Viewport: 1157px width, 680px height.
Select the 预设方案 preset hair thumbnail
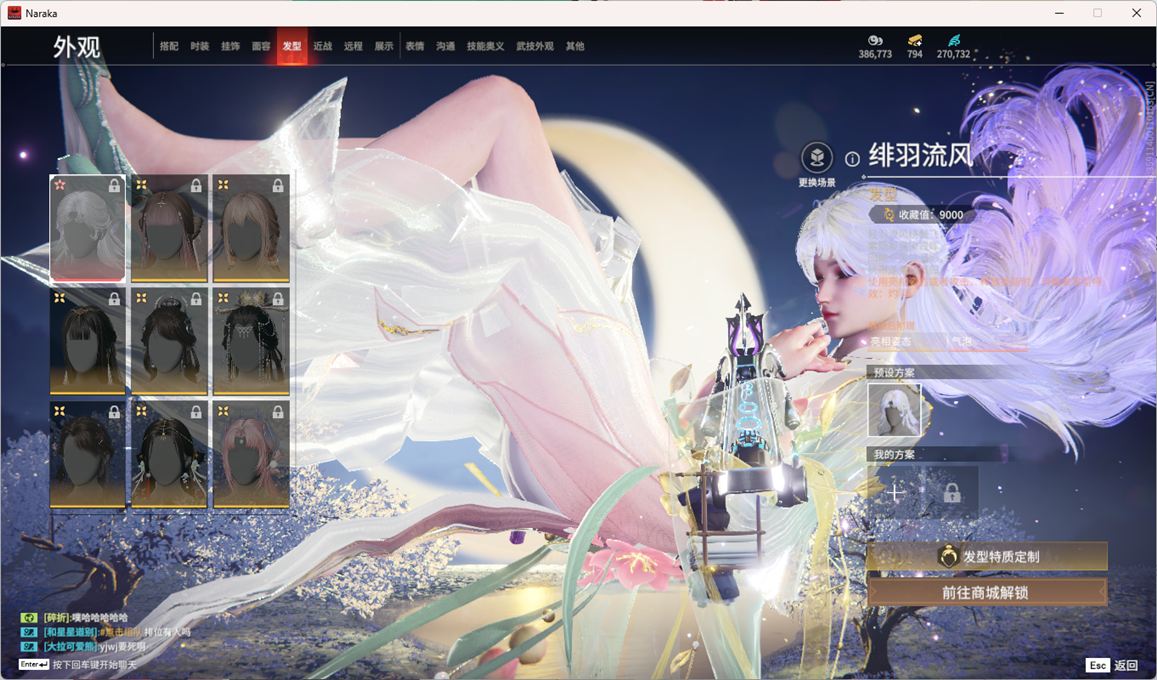[894, 410]
